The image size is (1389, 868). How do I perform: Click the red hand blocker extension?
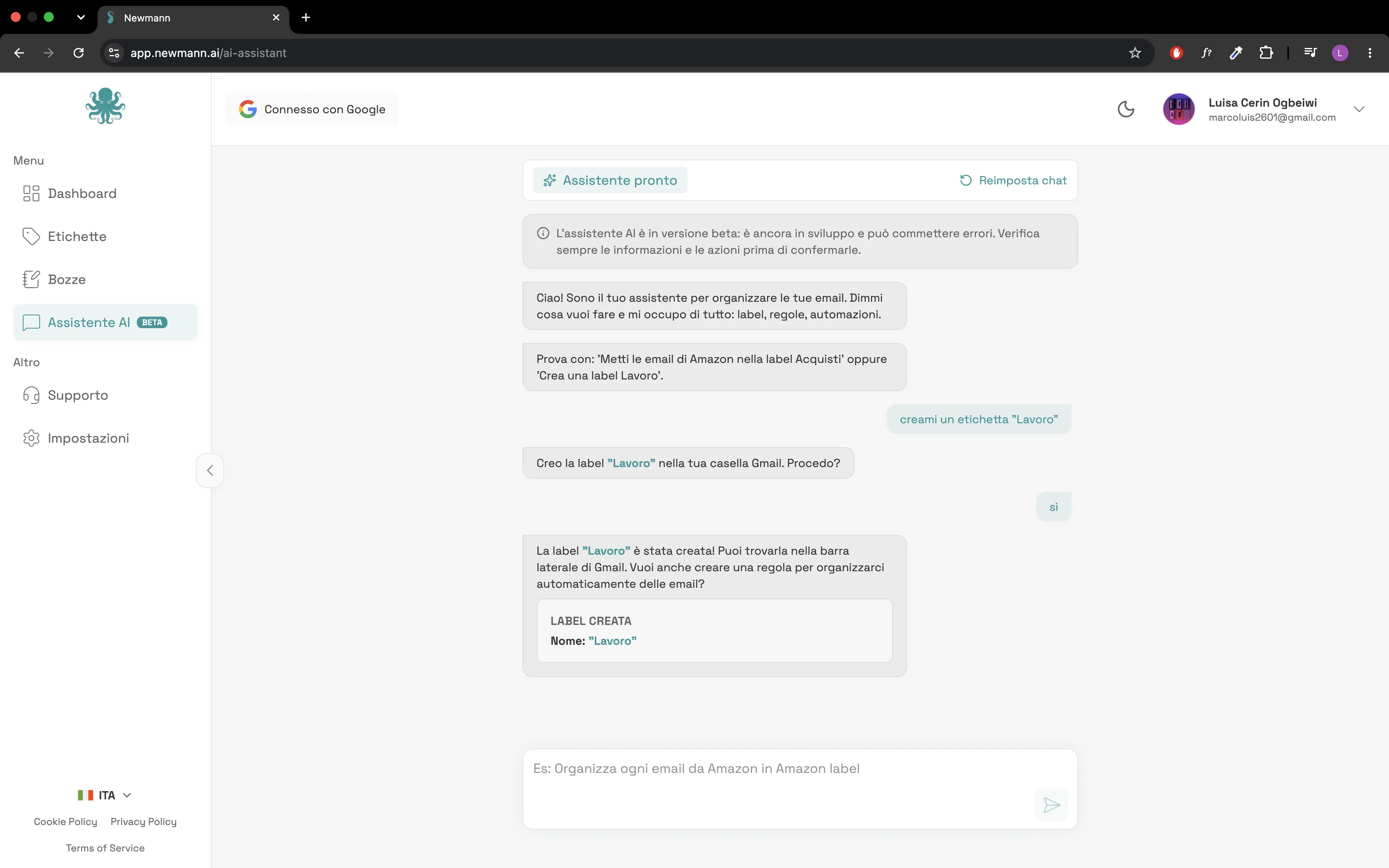click(1176, 53)
